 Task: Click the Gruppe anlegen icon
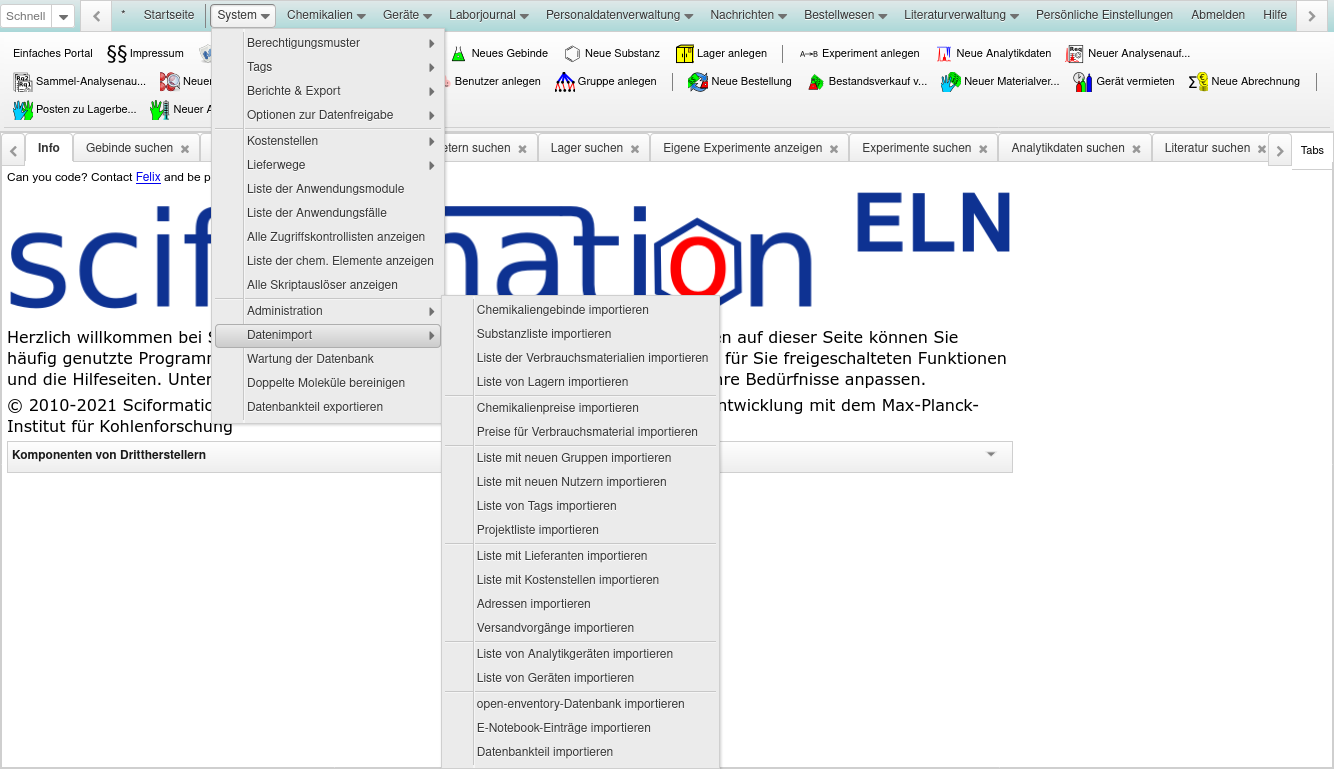click(x=565, y=81)
